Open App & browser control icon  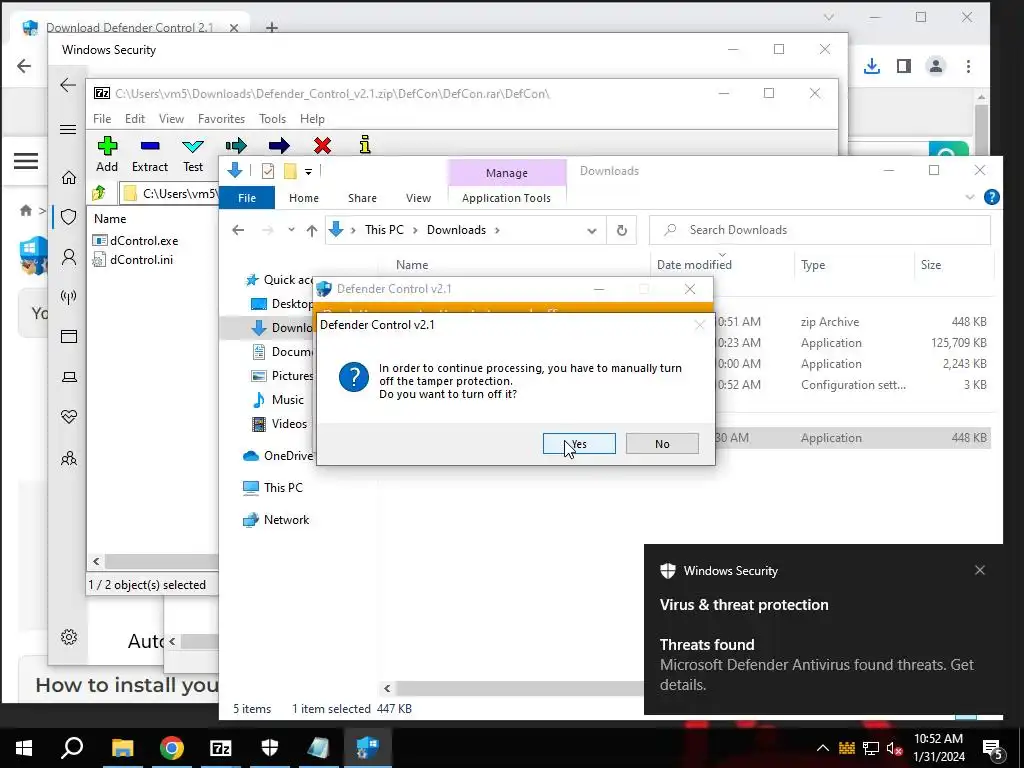tap(69, 336)
